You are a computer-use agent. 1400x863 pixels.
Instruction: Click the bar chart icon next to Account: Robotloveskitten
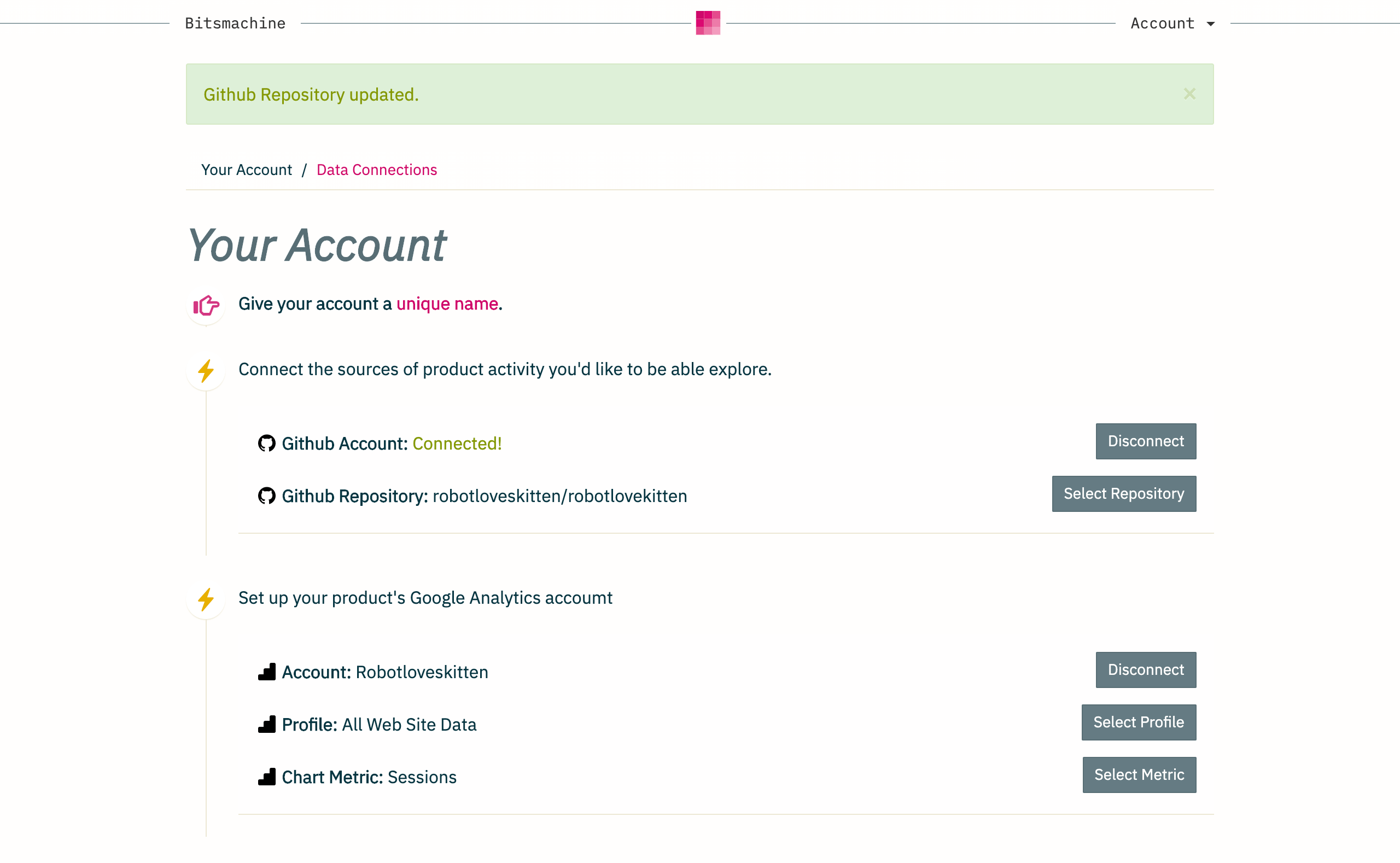coord(266,672)
